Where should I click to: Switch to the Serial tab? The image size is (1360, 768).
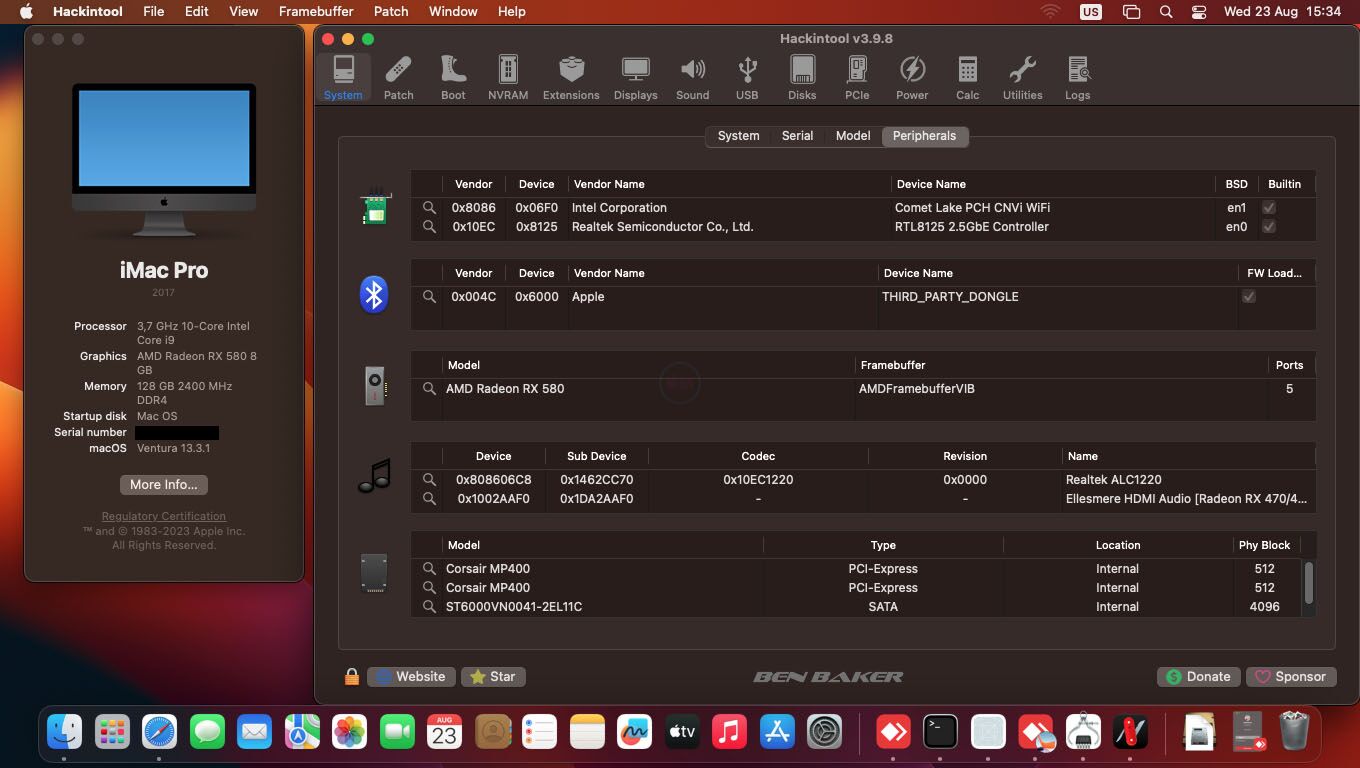click(797, 136)
